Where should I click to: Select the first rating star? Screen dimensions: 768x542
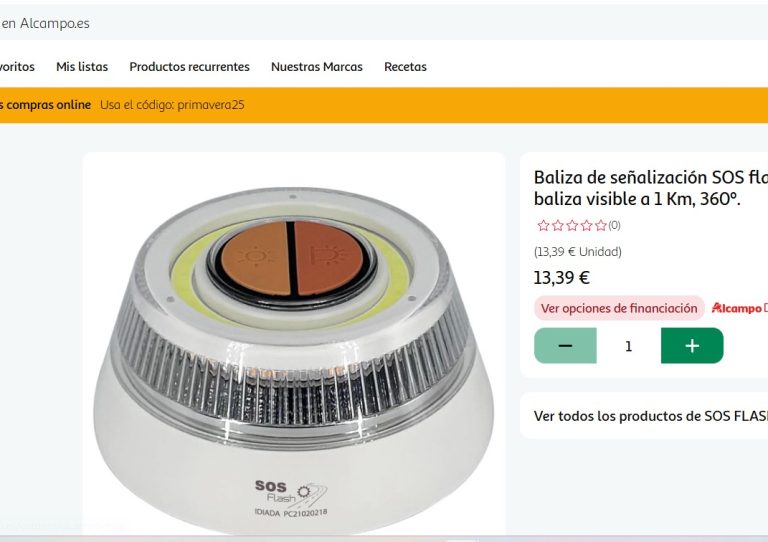point(543,225)
